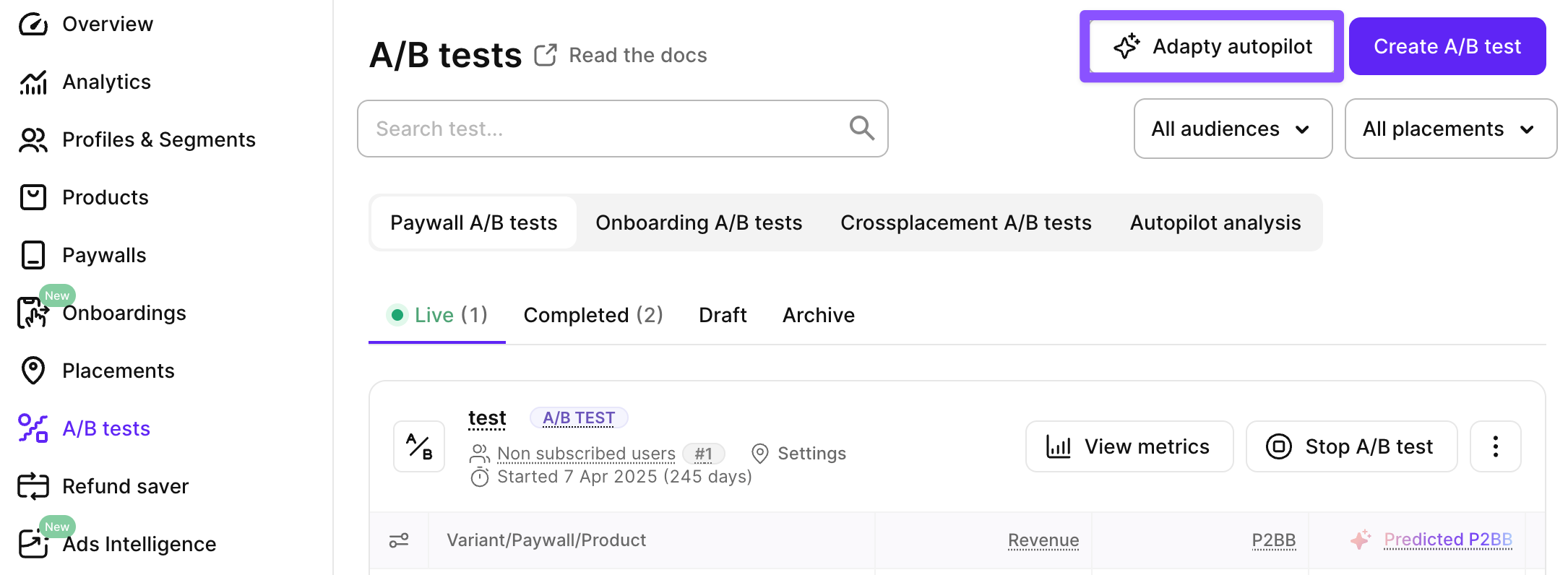Launch Adapty autopilot
The height and width of the screenshot is (575, 1568).
click(1212, 46)
